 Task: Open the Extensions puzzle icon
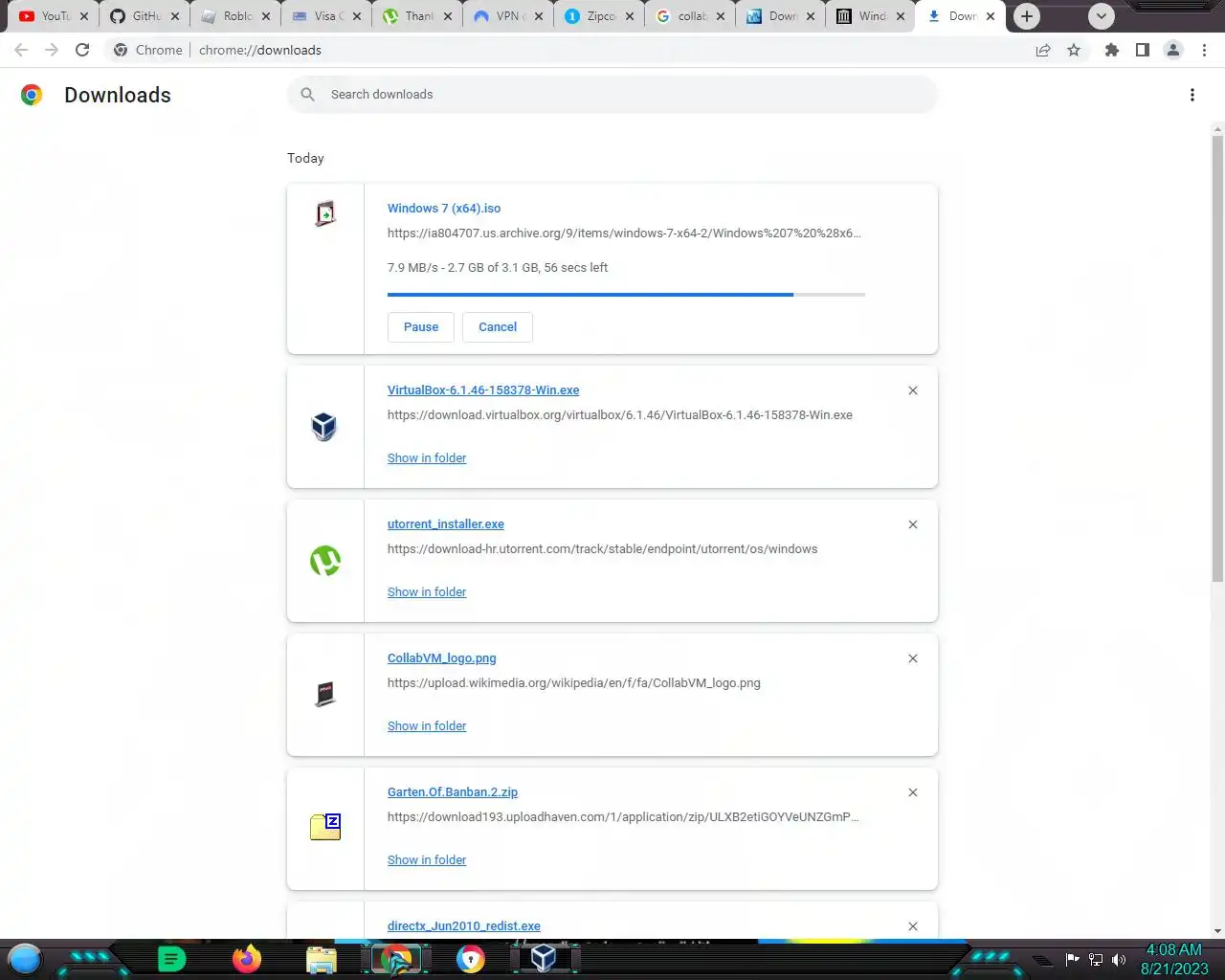coord(1111,50)
